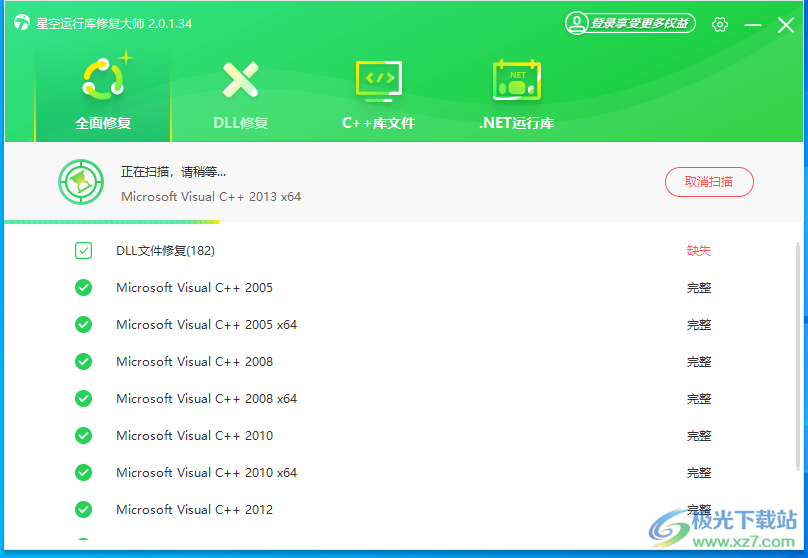
Task: Click the 缺失 status of DLL文件修复
Action: coord(698,251)
